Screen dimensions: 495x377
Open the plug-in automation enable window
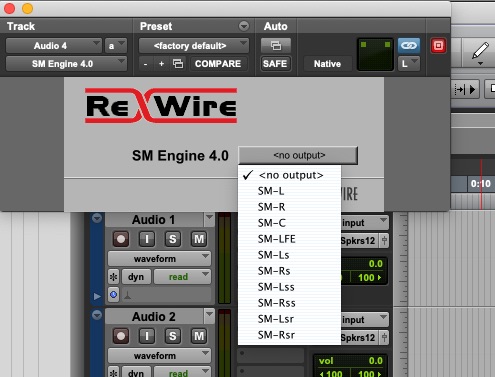276,45
